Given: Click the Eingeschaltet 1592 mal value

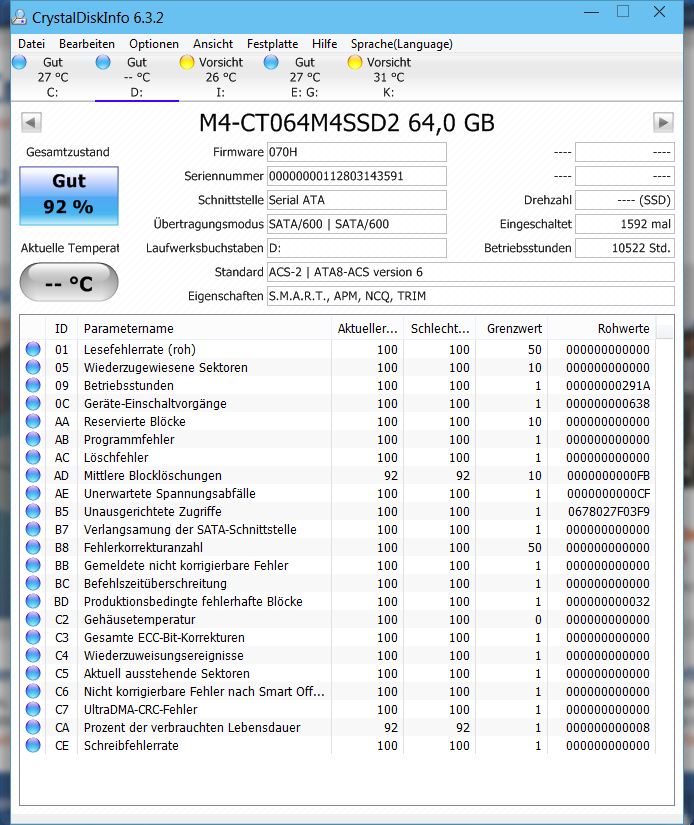Looking at the screenshot, I should 625,224.
